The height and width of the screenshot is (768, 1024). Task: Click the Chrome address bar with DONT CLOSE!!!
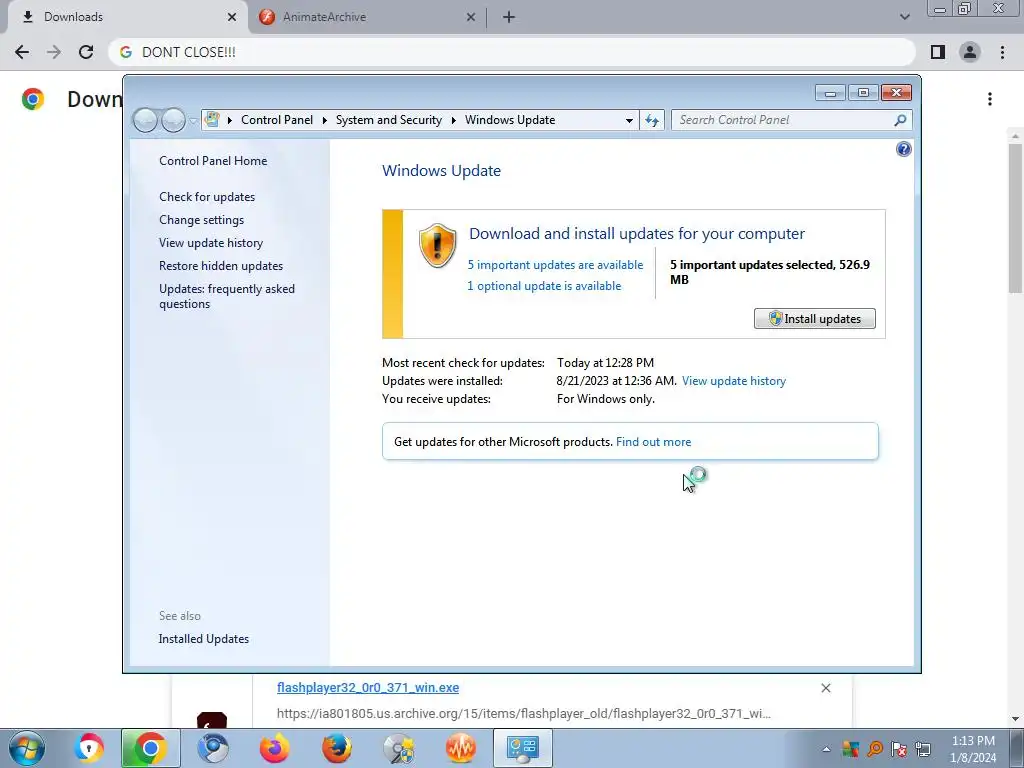pos(512,52)
